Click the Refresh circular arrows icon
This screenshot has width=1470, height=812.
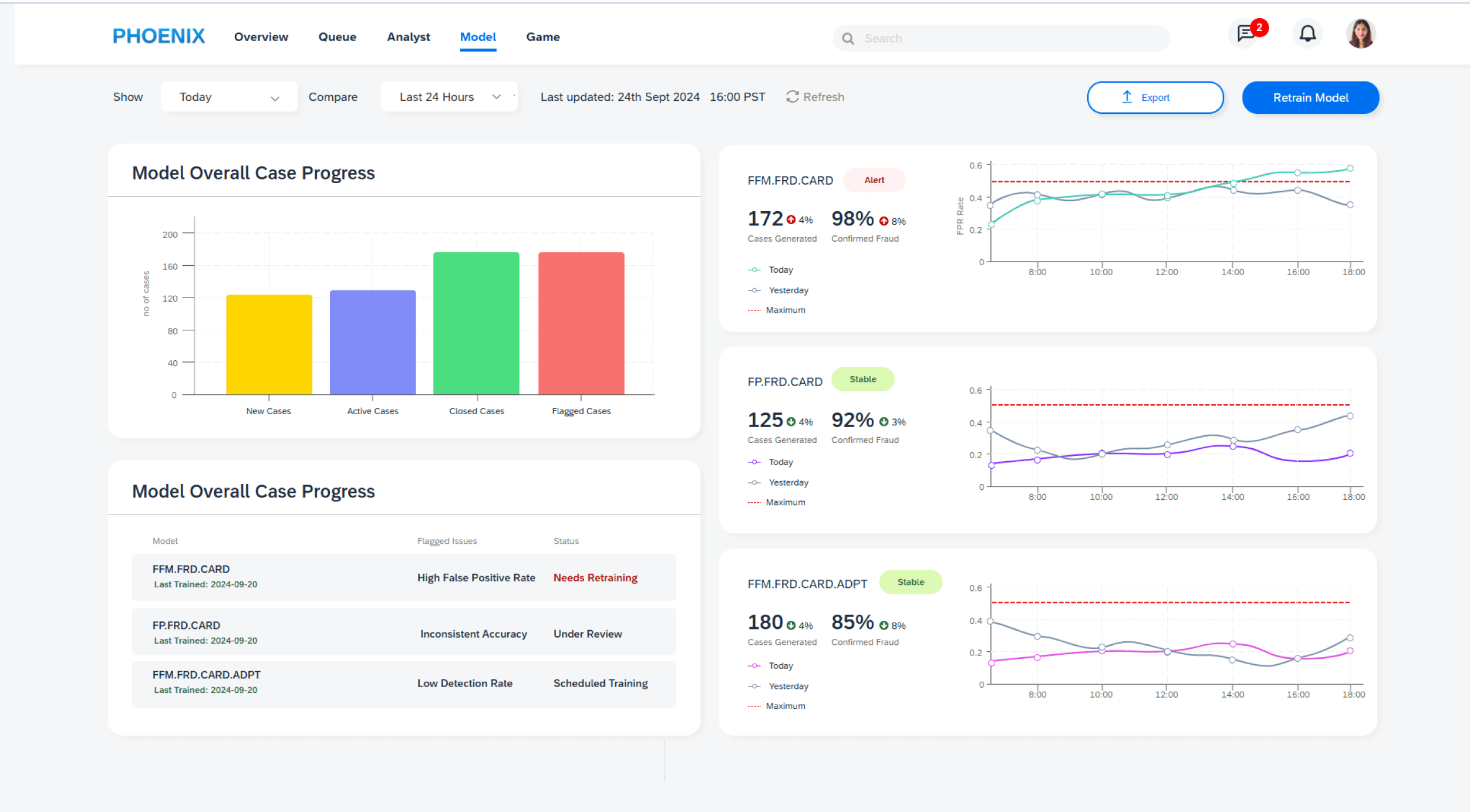(x=792, y=97)
